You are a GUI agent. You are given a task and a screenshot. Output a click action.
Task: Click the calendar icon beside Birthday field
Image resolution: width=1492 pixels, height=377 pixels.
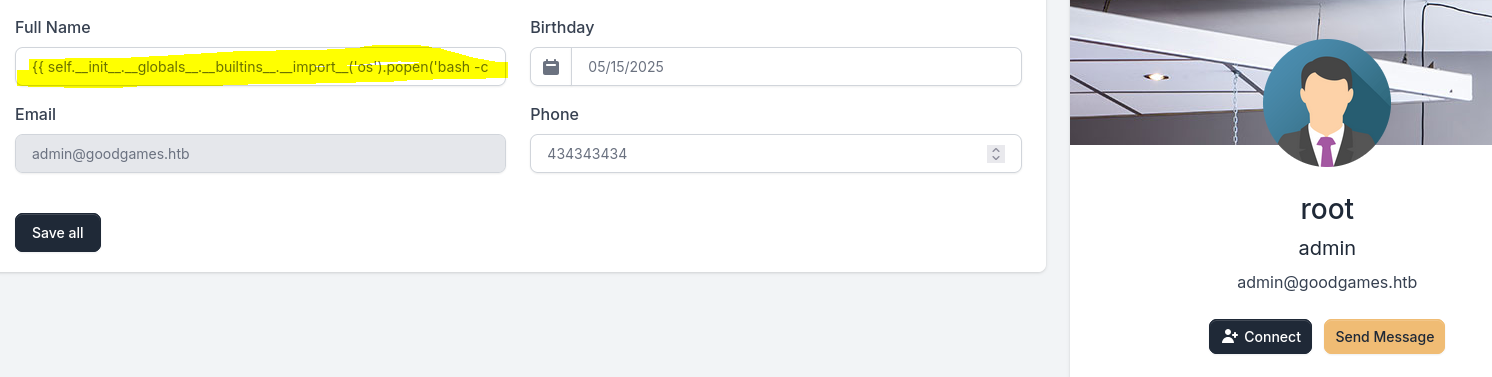pyautogui.click(x=551, y=67)
